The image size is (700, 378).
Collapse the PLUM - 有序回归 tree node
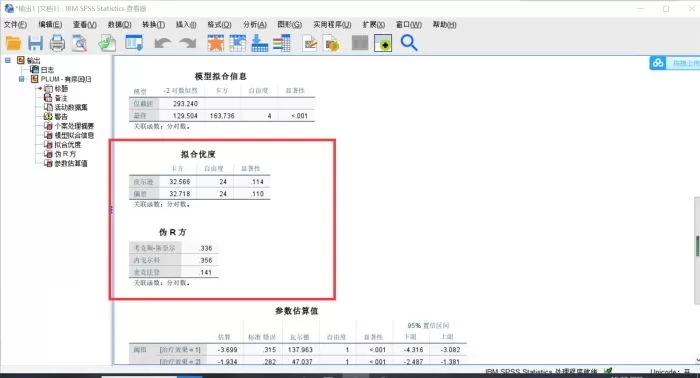coord(21,79)
